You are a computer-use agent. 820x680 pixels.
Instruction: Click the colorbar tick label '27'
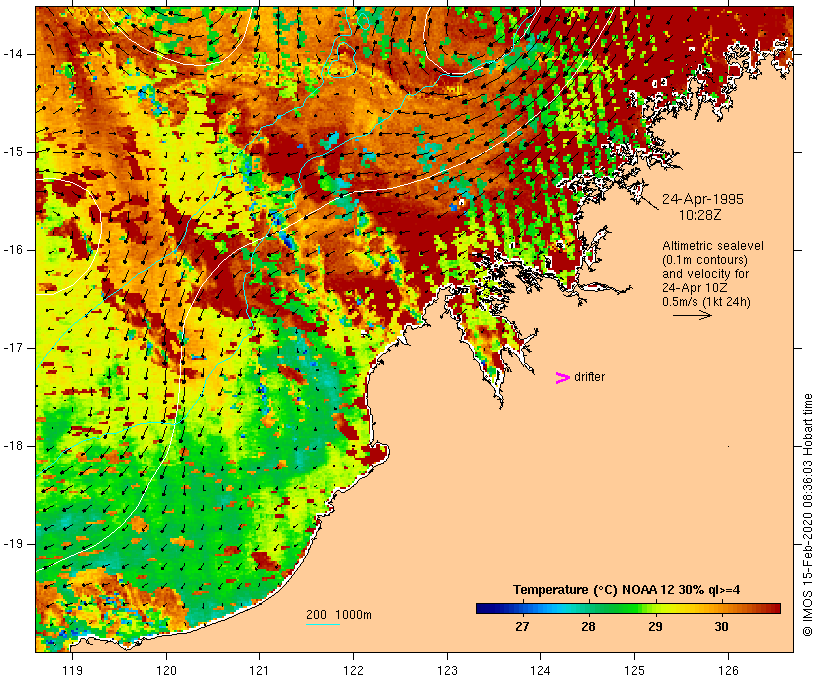coord(522,627)
